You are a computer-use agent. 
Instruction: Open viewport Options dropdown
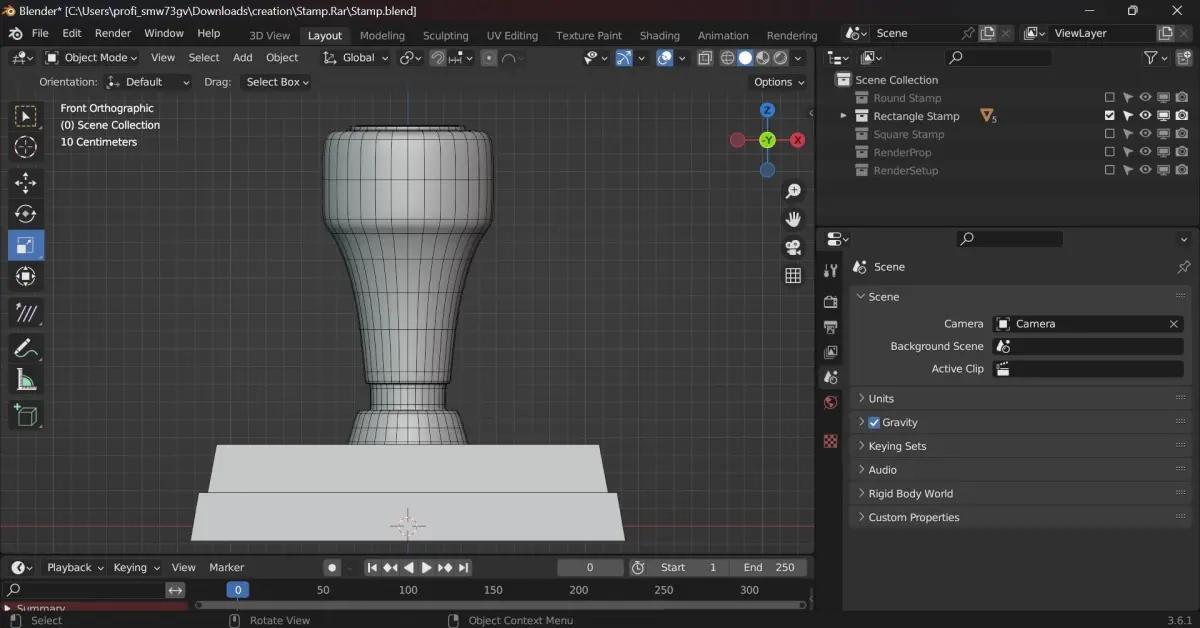click(779, 82)
